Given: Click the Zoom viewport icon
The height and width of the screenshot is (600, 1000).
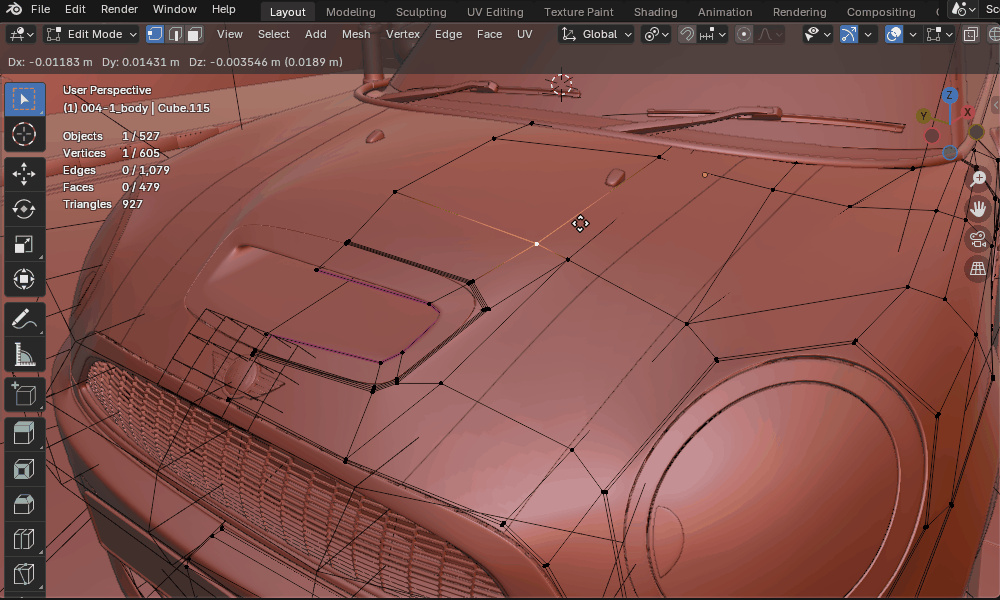Looking at the screenshot, I should pyautogui.click(x=978, y=179).
